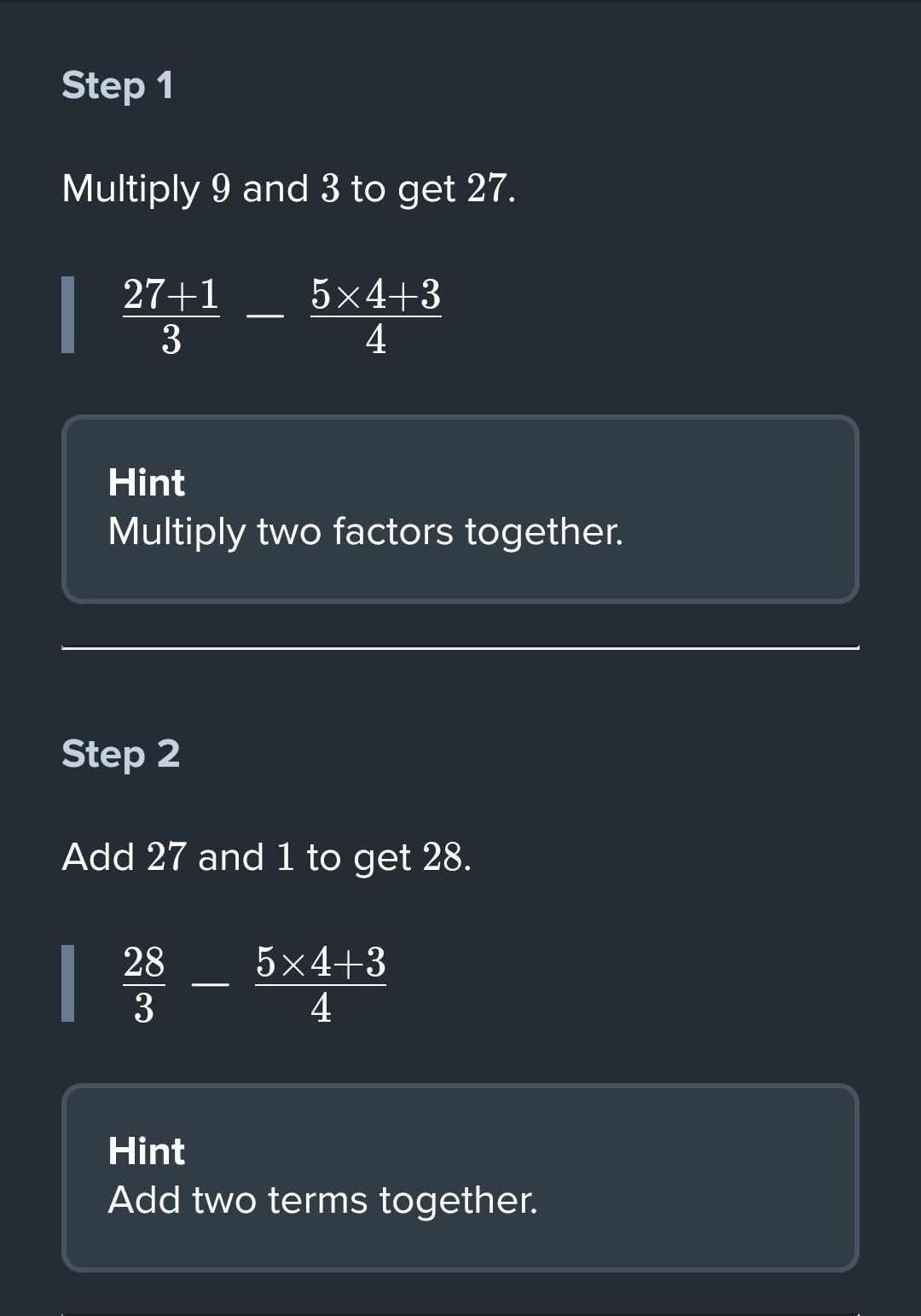The height and width of the screenshot is (1316, 921).
Task: Click the number 27 in Step 2 description
Action: 166,857
